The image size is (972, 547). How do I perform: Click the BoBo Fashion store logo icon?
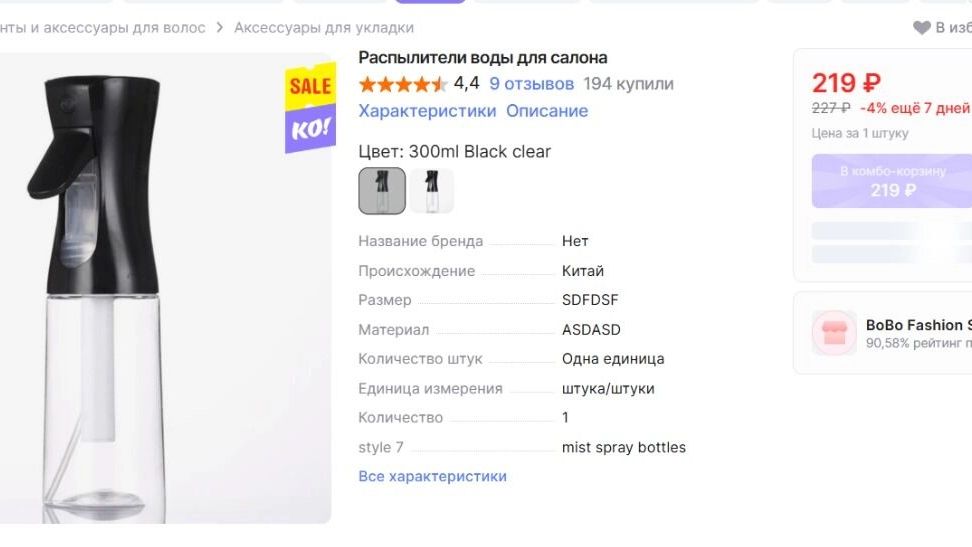[x=834, y=333]
